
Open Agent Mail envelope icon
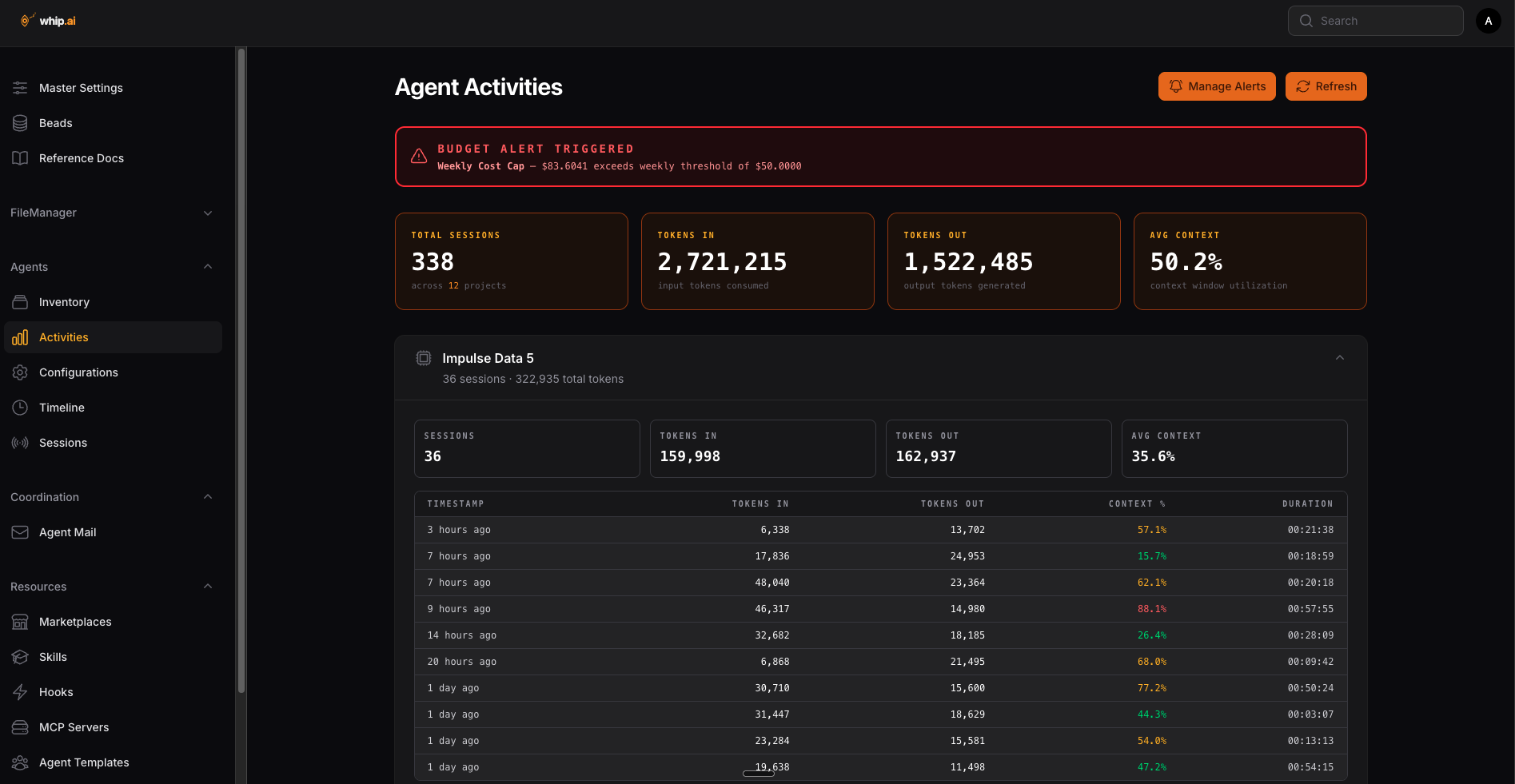point(20,532)
